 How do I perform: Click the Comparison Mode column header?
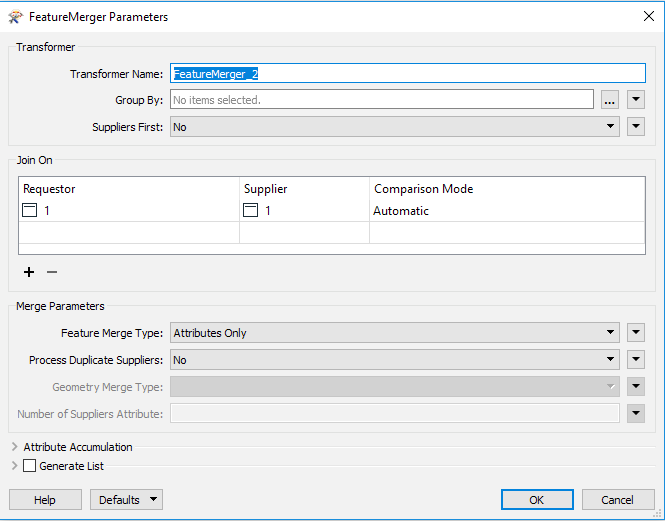pyautogui.click(x=507, y=189)
